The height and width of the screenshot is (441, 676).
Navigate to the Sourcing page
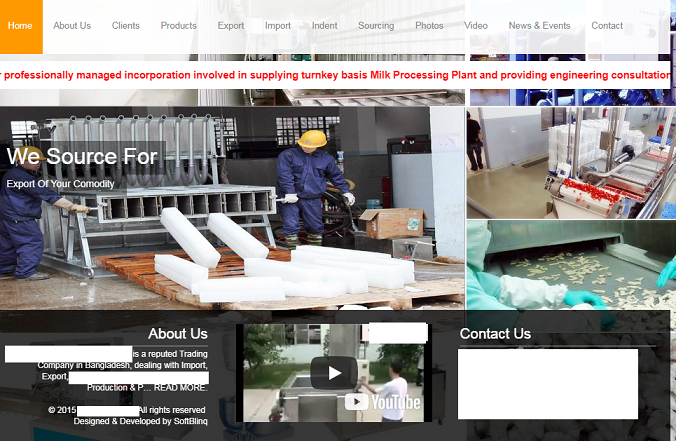point(376,26)
